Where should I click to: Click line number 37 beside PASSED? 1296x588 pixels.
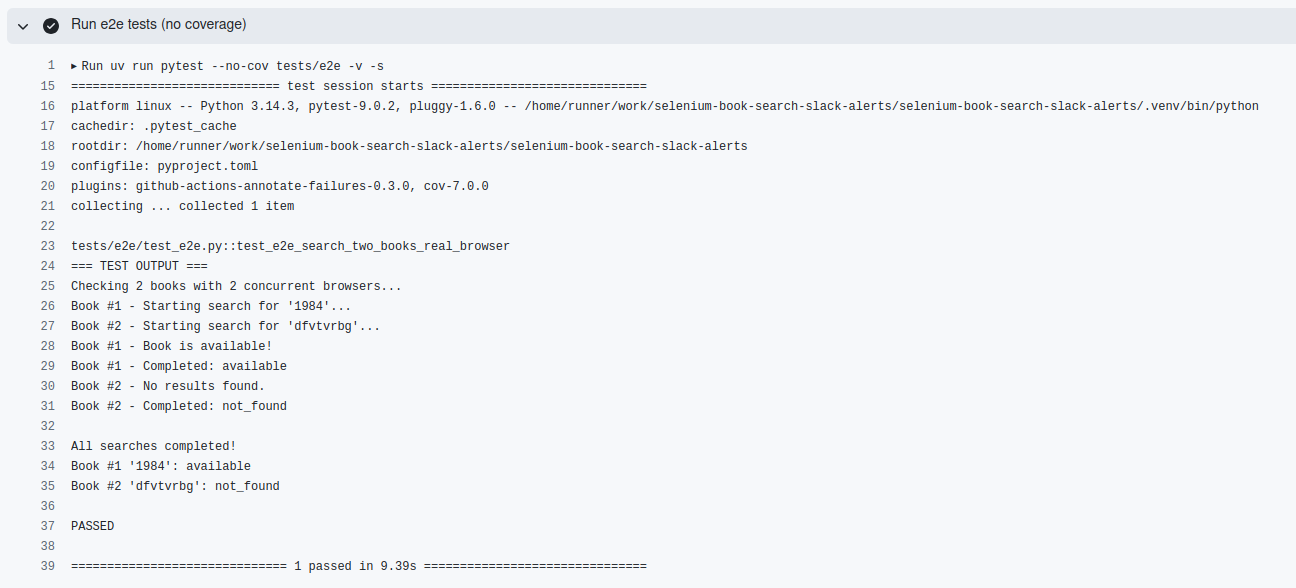[x=47, y=526]
